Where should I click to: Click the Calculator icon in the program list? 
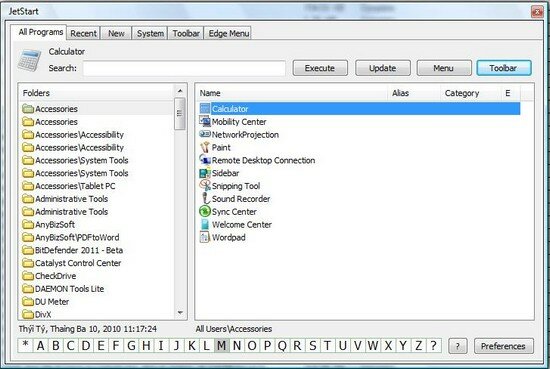[x=204, y=108]
